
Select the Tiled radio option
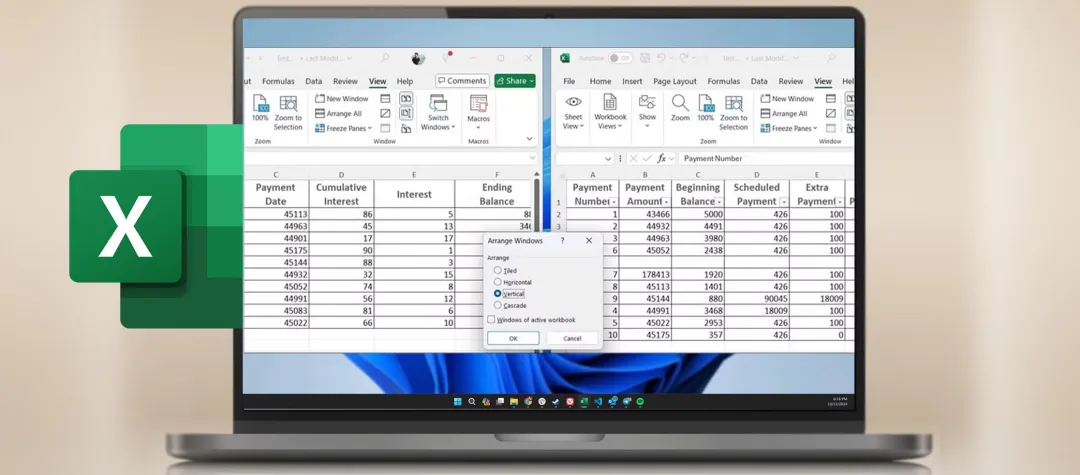[x=497, y=271]
